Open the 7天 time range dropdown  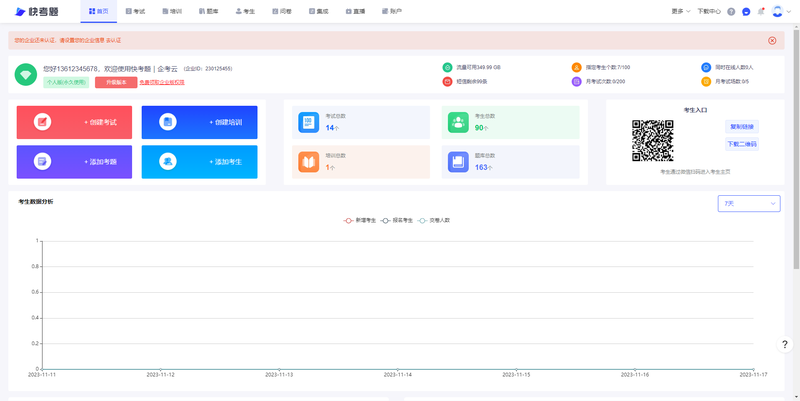tap(749, 204)
